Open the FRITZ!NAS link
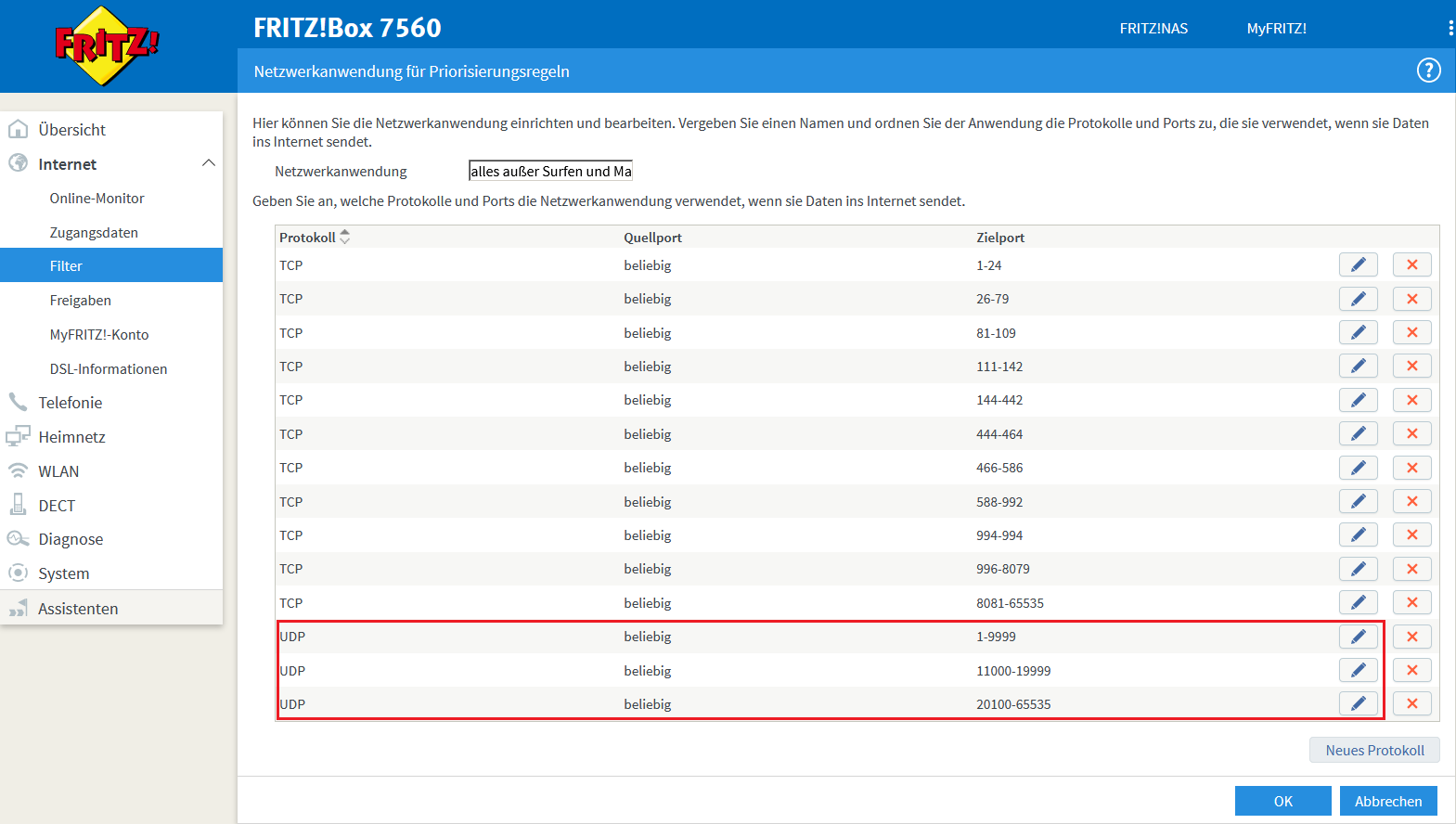1456x824 pixels. 1153,29
